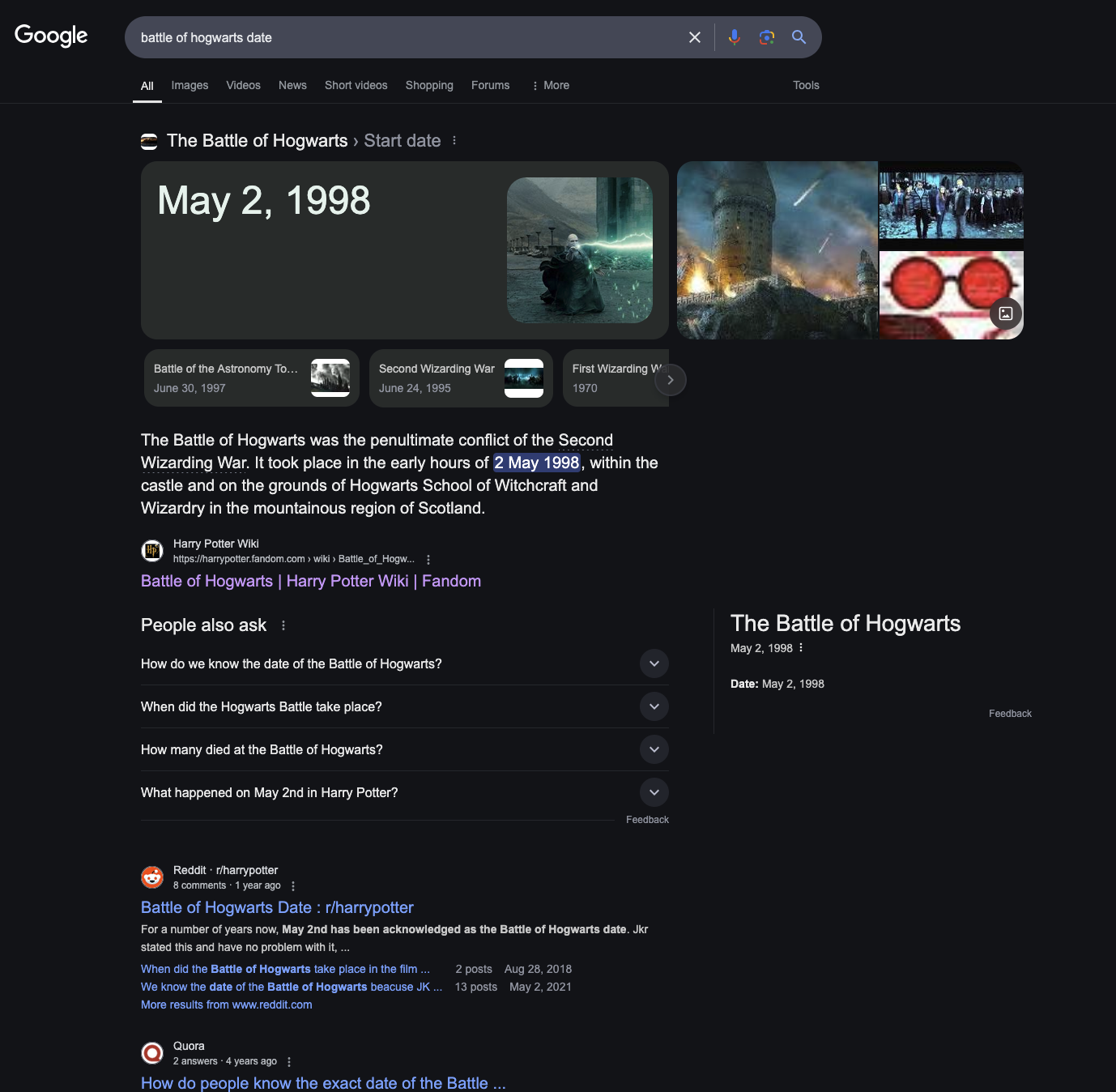Open 'When did the Battle of Hogwarts take place' sublink
Image resolution: width=1116 pixels, height=1092 pixels.
(x=285, y=969)
